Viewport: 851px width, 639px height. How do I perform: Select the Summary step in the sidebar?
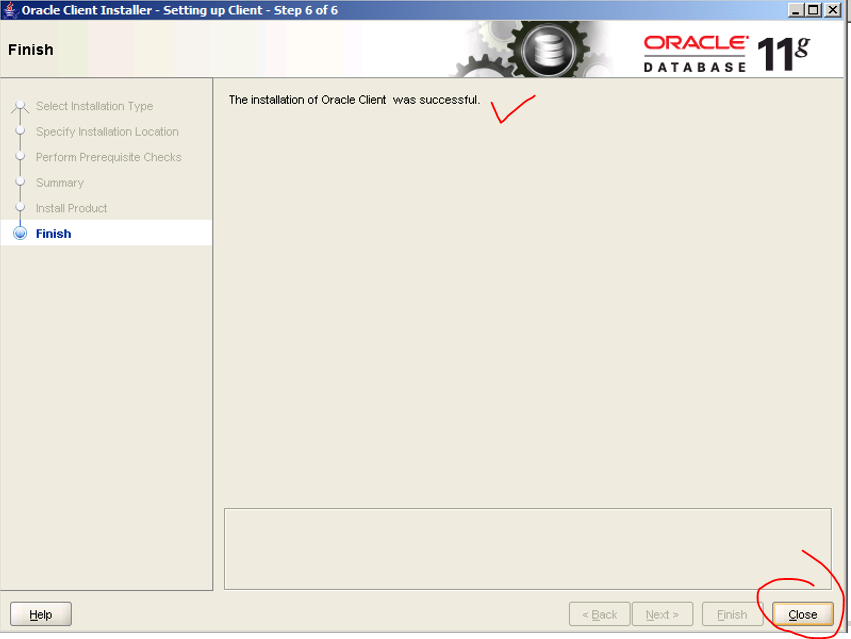pyautogui.click(x=60, y=183)
